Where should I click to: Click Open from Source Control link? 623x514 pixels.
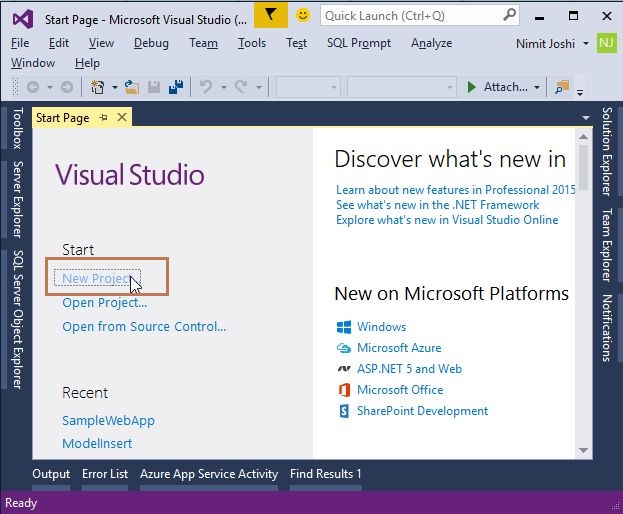(144, 327)
